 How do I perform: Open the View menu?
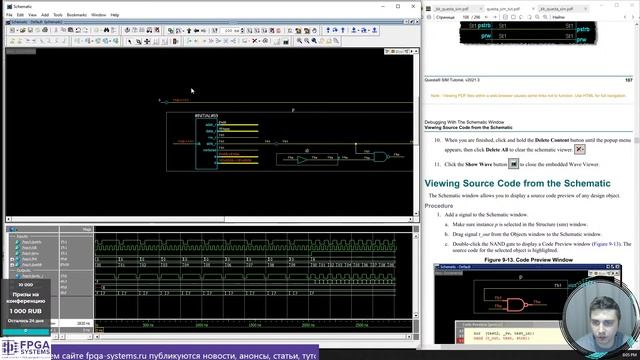click(x=32, y=15)
